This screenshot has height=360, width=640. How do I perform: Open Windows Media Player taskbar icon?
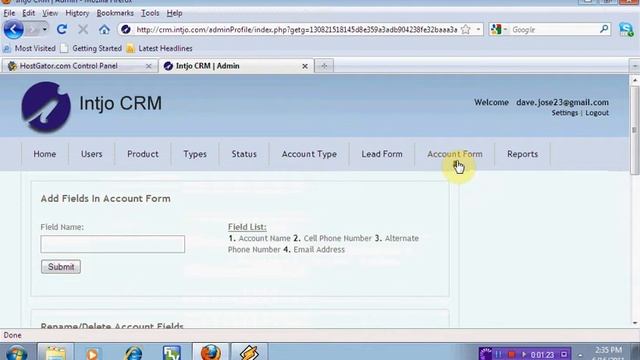click(92, 353)
